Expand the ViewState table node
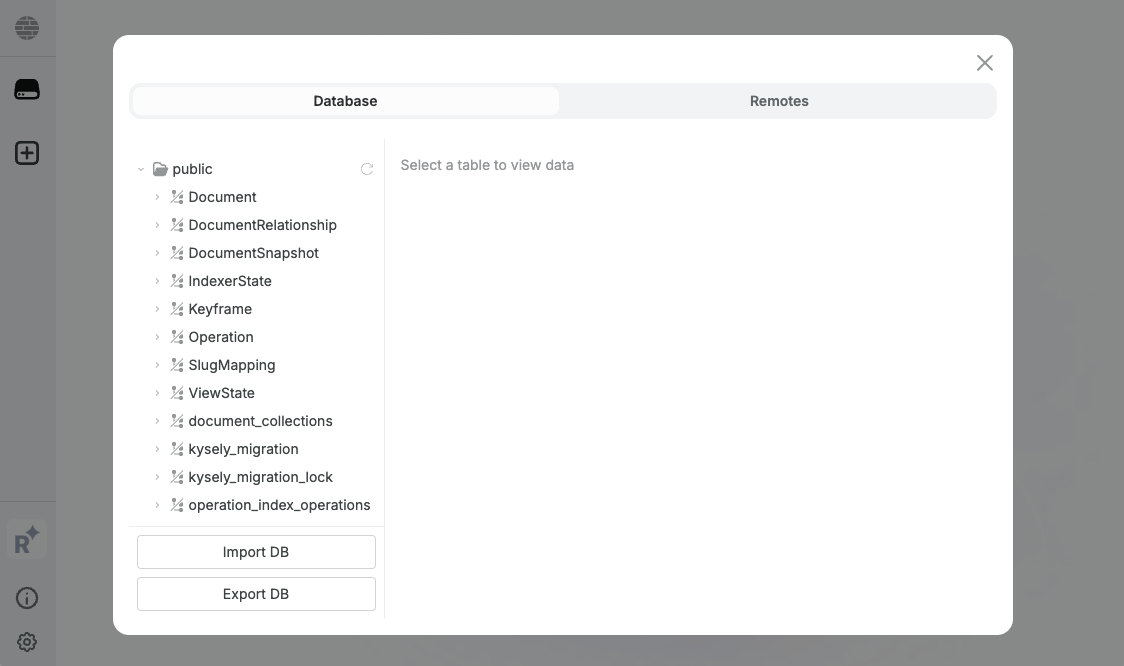 [158, 393]
